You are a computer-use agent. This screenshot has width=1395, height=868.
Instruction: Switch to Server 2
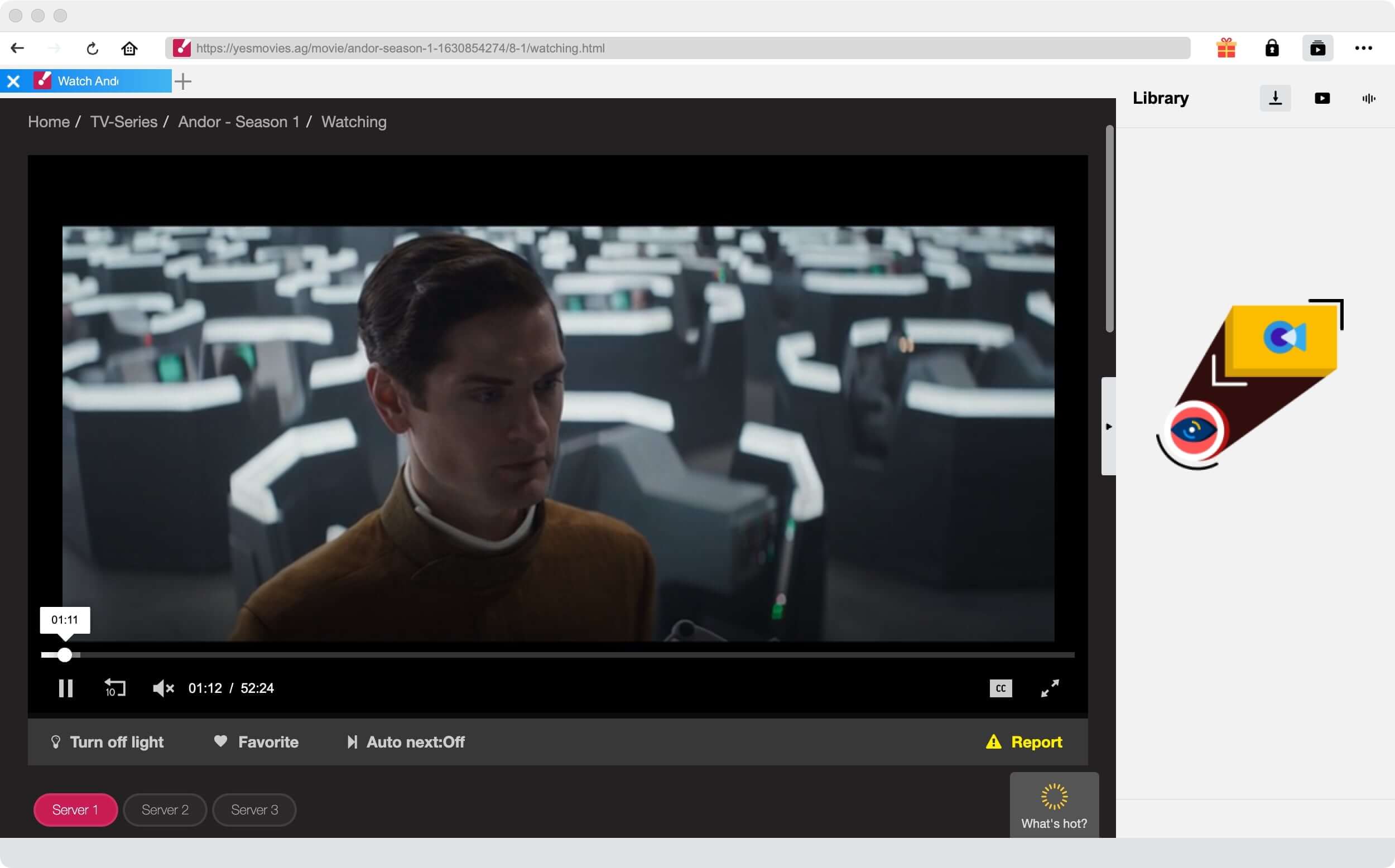[x=165, y=809]
